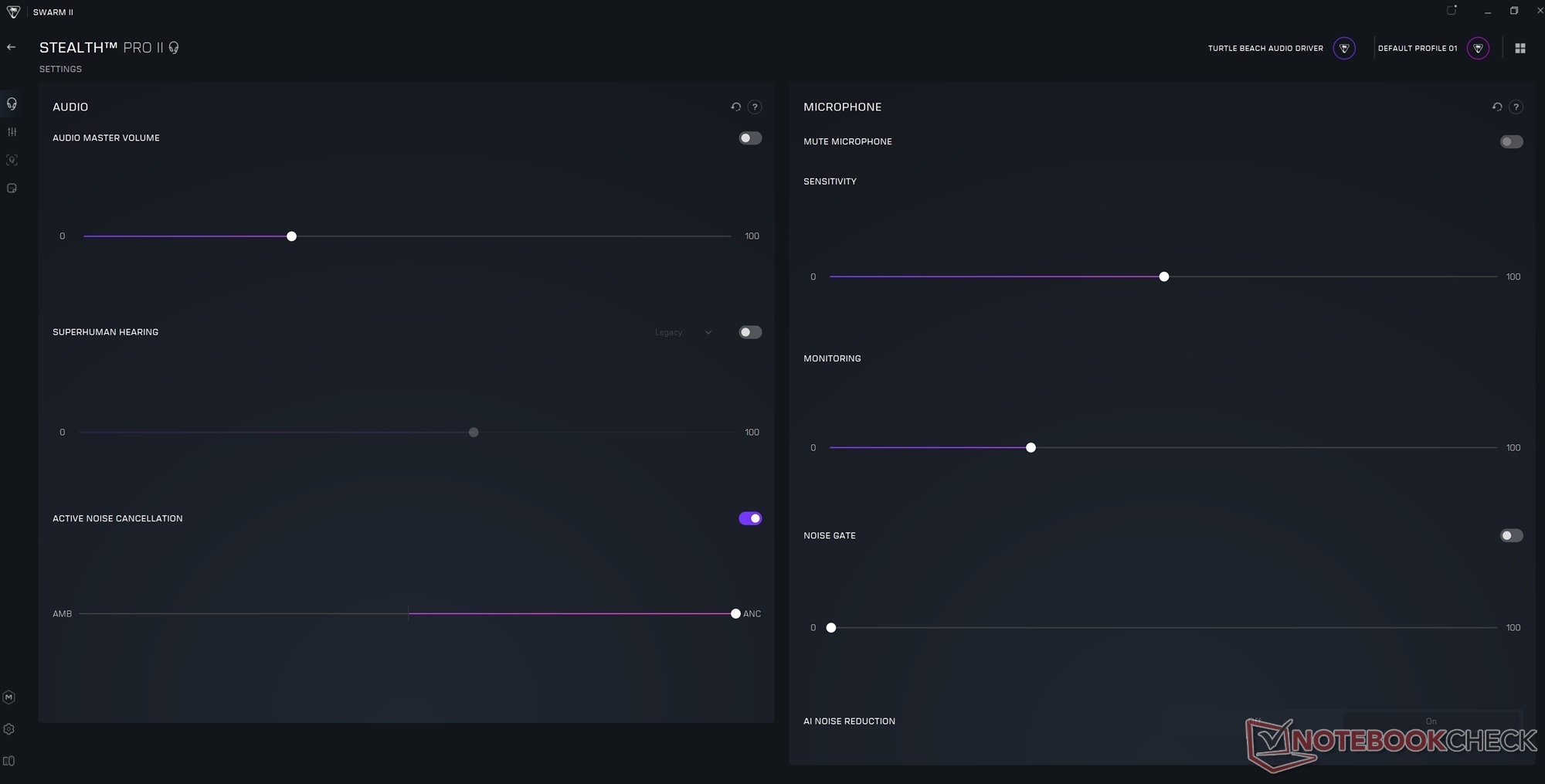Click the Monitoring slider handle
The height and width of the screenshot is (784, 1545).
pos(1031,448)
